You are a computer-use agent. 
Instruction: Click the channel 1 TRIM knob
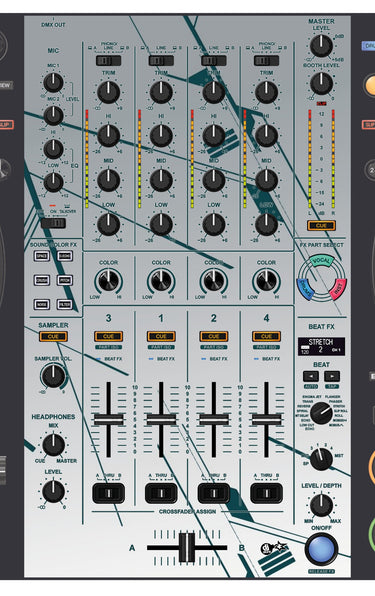161,92
